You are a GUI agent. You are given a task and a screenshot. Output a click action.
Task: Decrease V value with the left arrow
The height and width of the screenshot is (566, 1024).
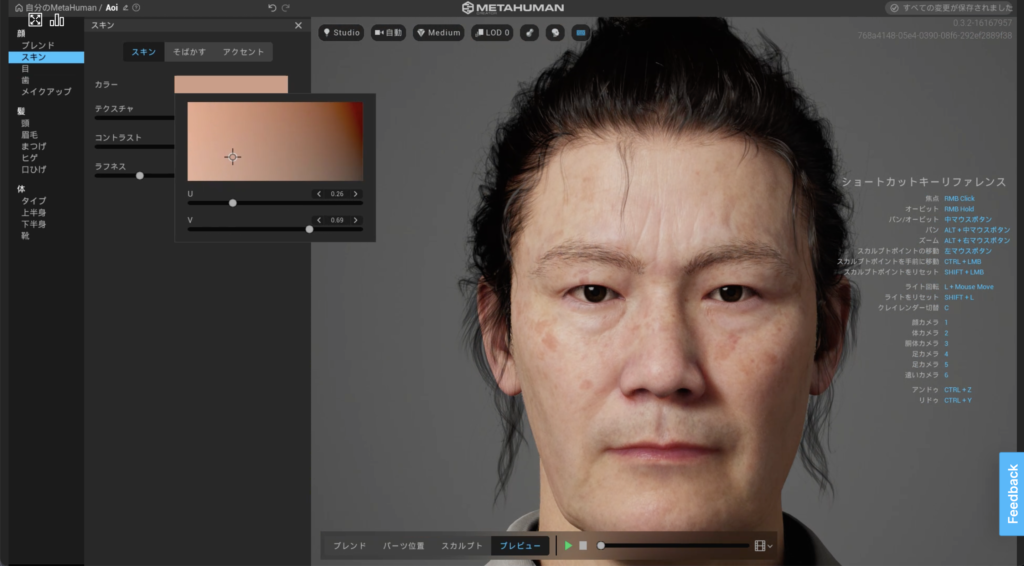coord(319,220)
